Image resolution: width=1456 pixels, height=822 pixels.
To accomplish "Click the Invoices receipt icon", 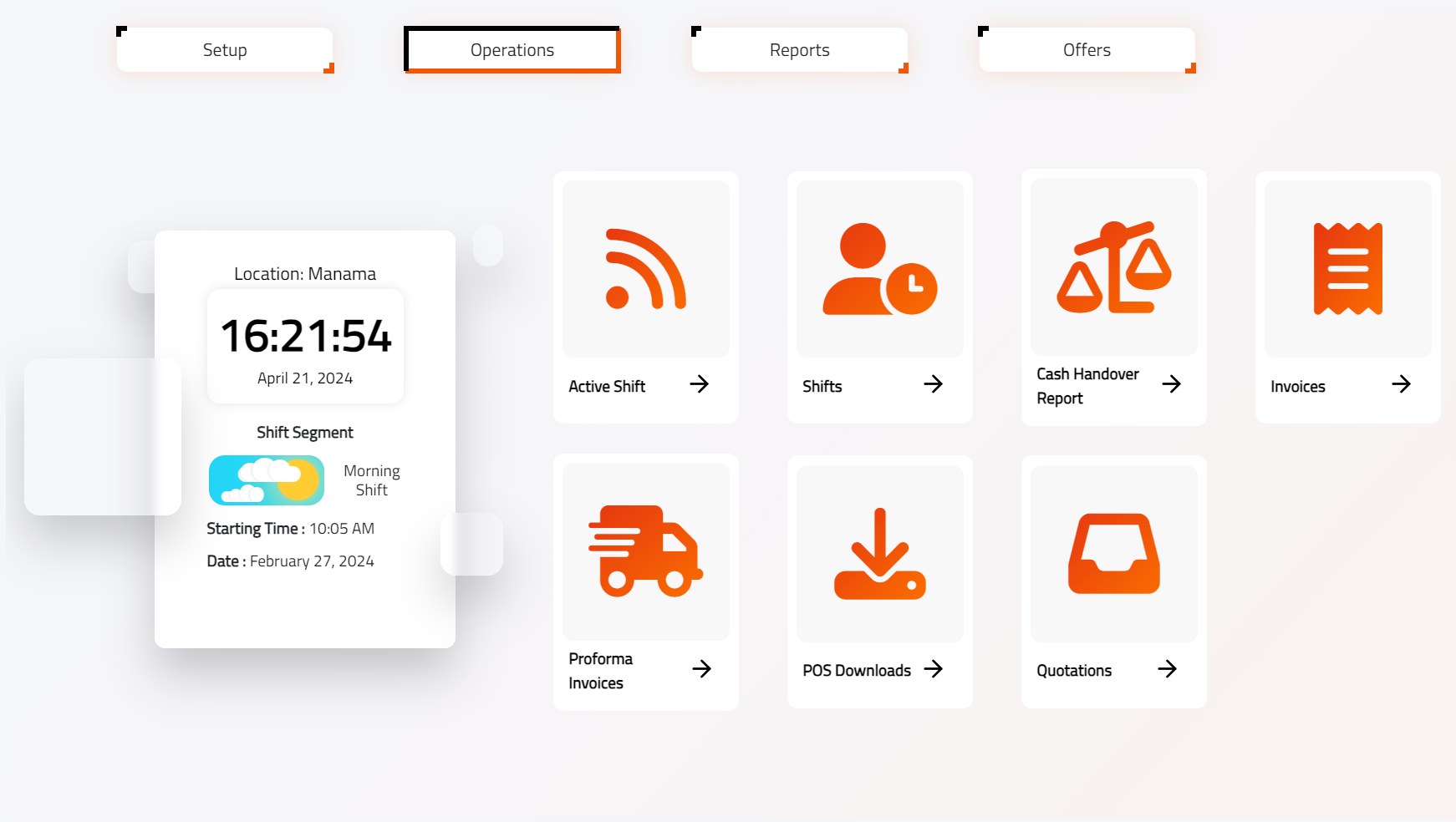I will tap(1347, 267).
